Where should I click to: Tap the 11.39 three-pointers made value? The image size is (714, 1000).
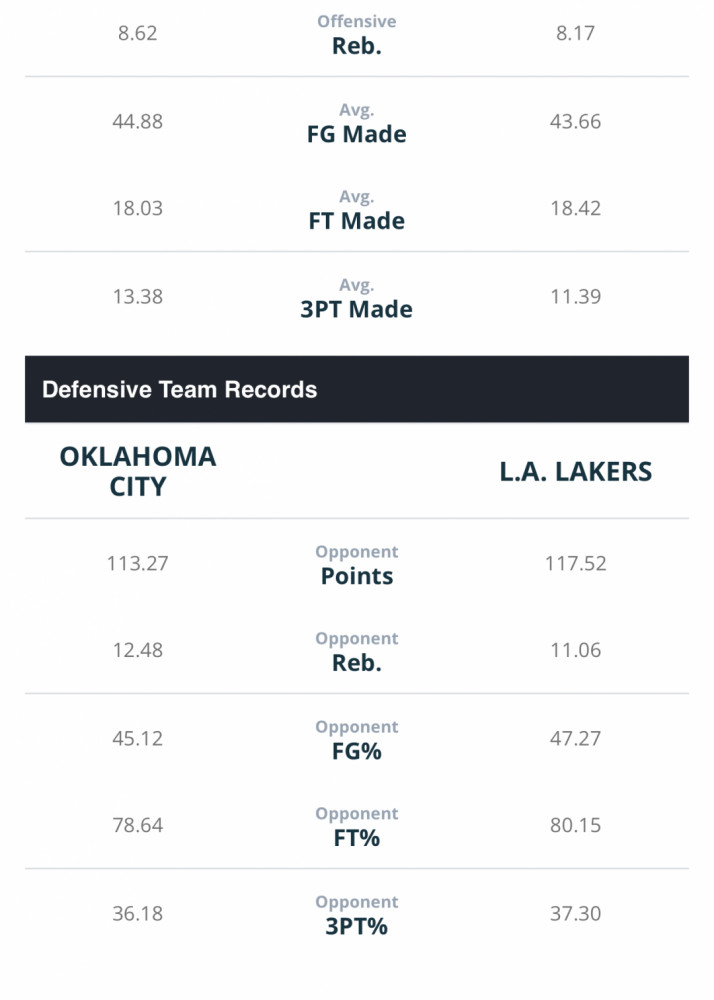[576, 296]
